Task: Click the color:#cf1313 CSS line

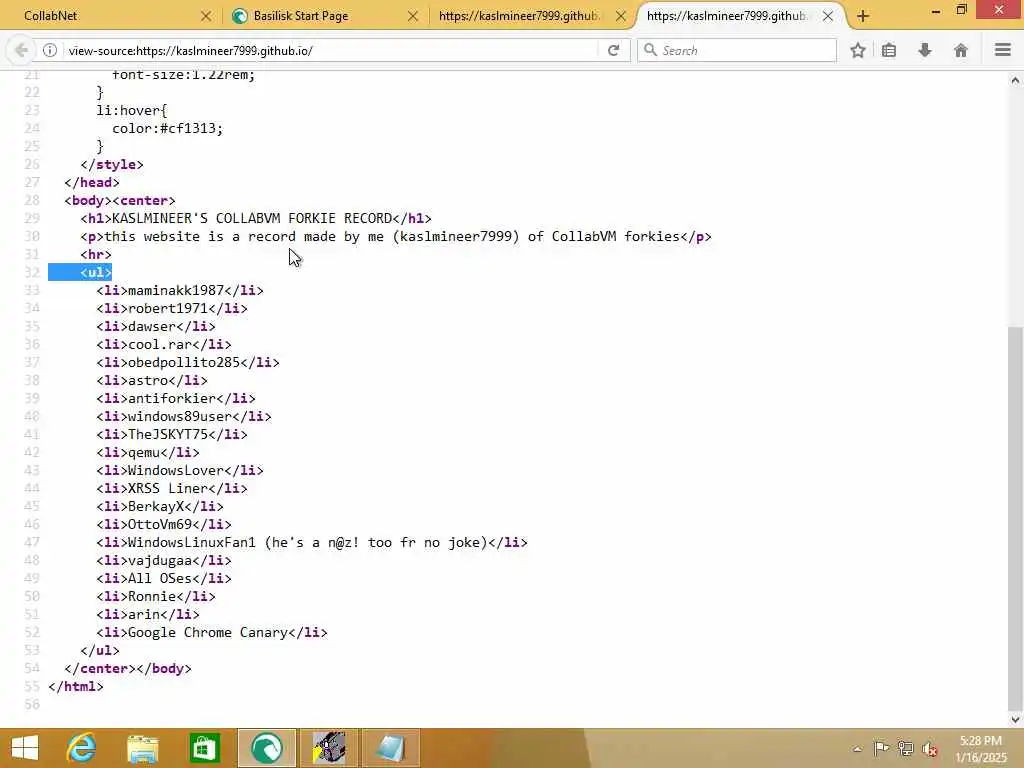Action: coord(167,129)
